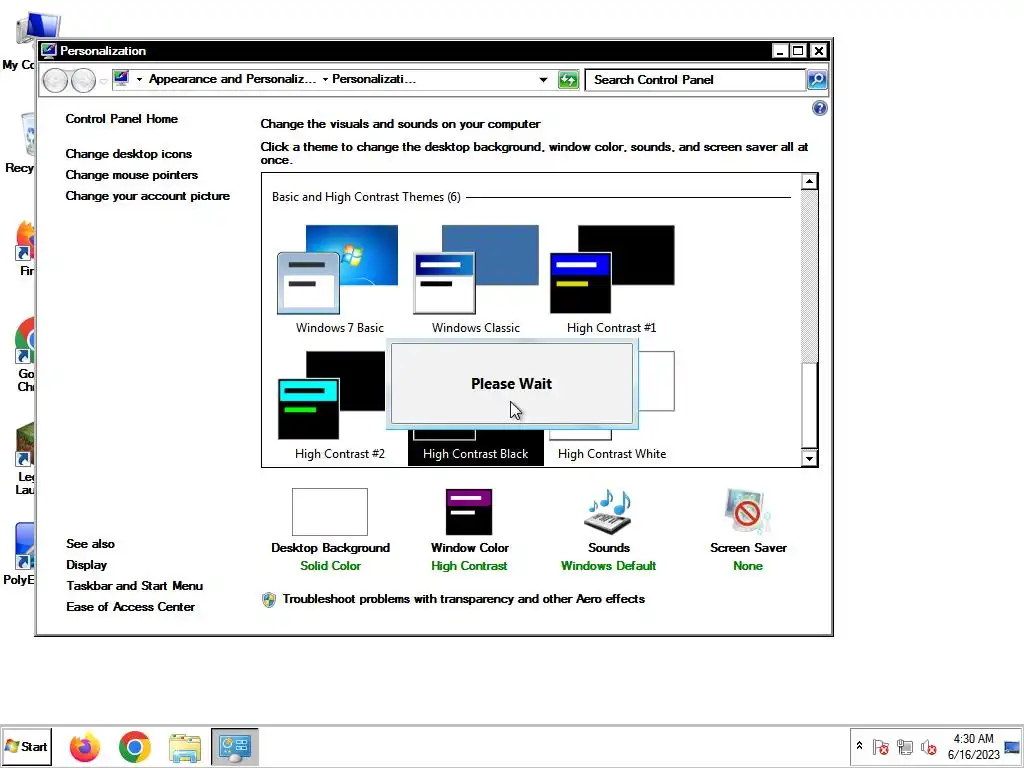Launch Google Chrome from the taskbar
The image size is (1024, 768).
coord(135,747)
